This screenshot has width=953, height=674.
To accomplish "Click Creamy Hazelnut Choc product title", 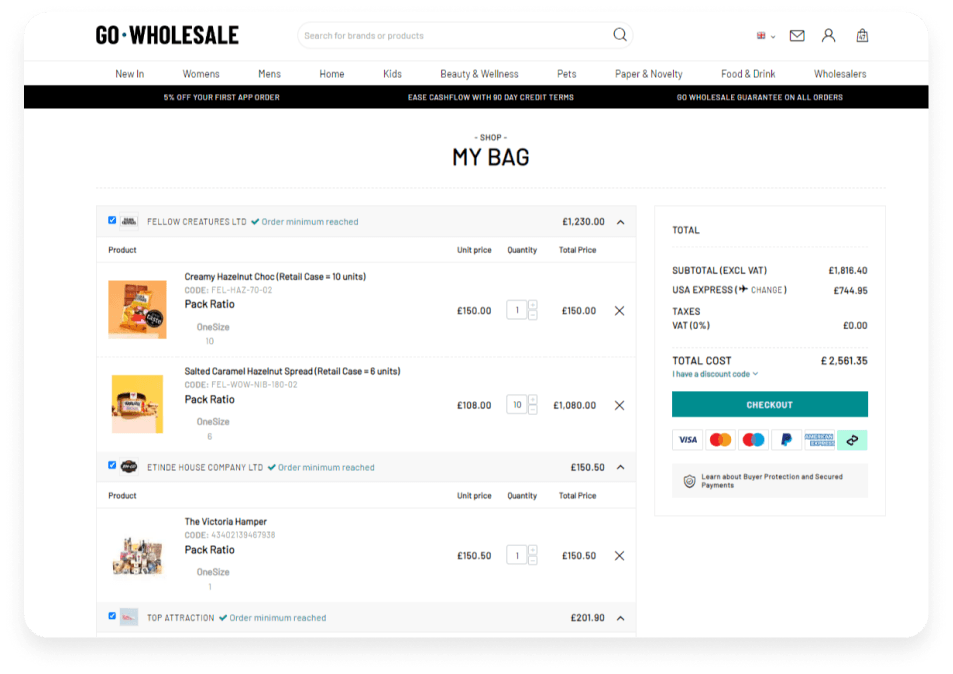I will point(275,277).
